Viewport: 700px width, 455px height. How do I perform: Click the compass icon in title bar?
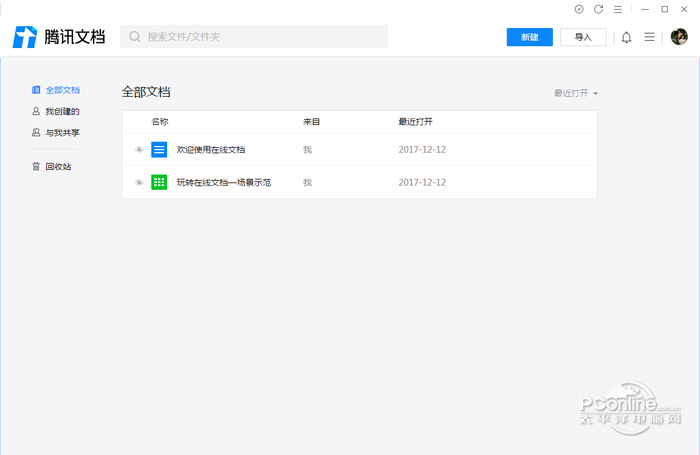click(x=579, y=9)
